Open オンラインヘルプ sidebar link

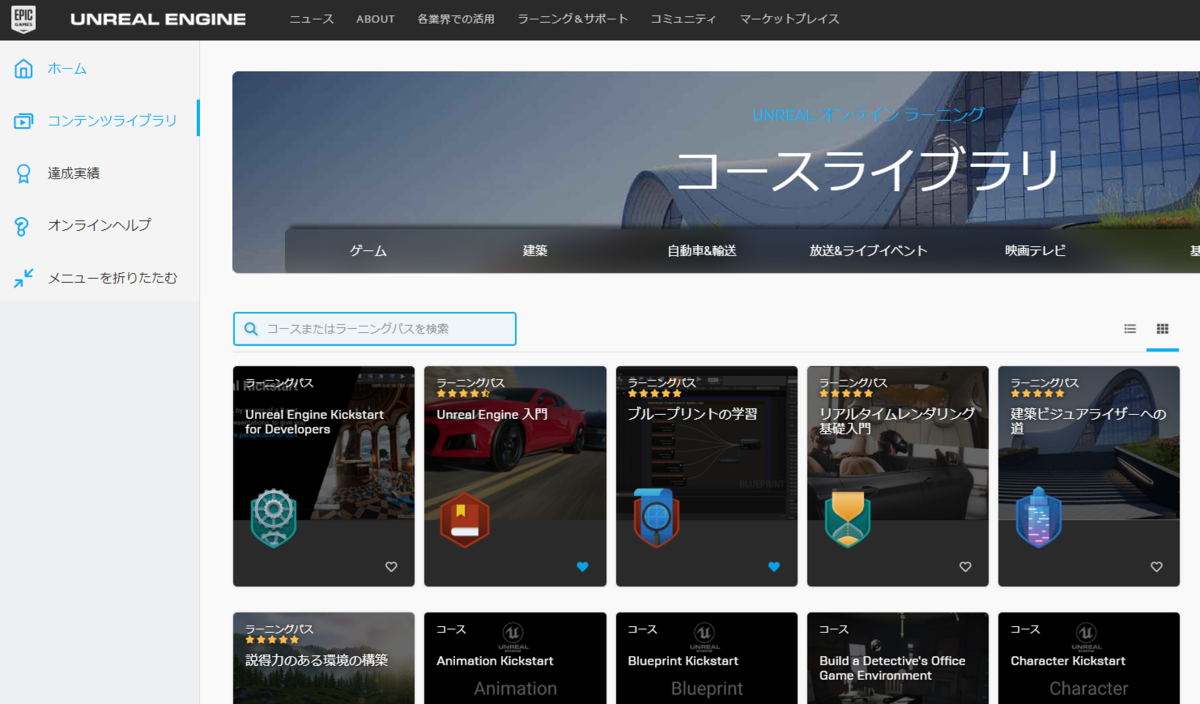click(x=100, y=225)
